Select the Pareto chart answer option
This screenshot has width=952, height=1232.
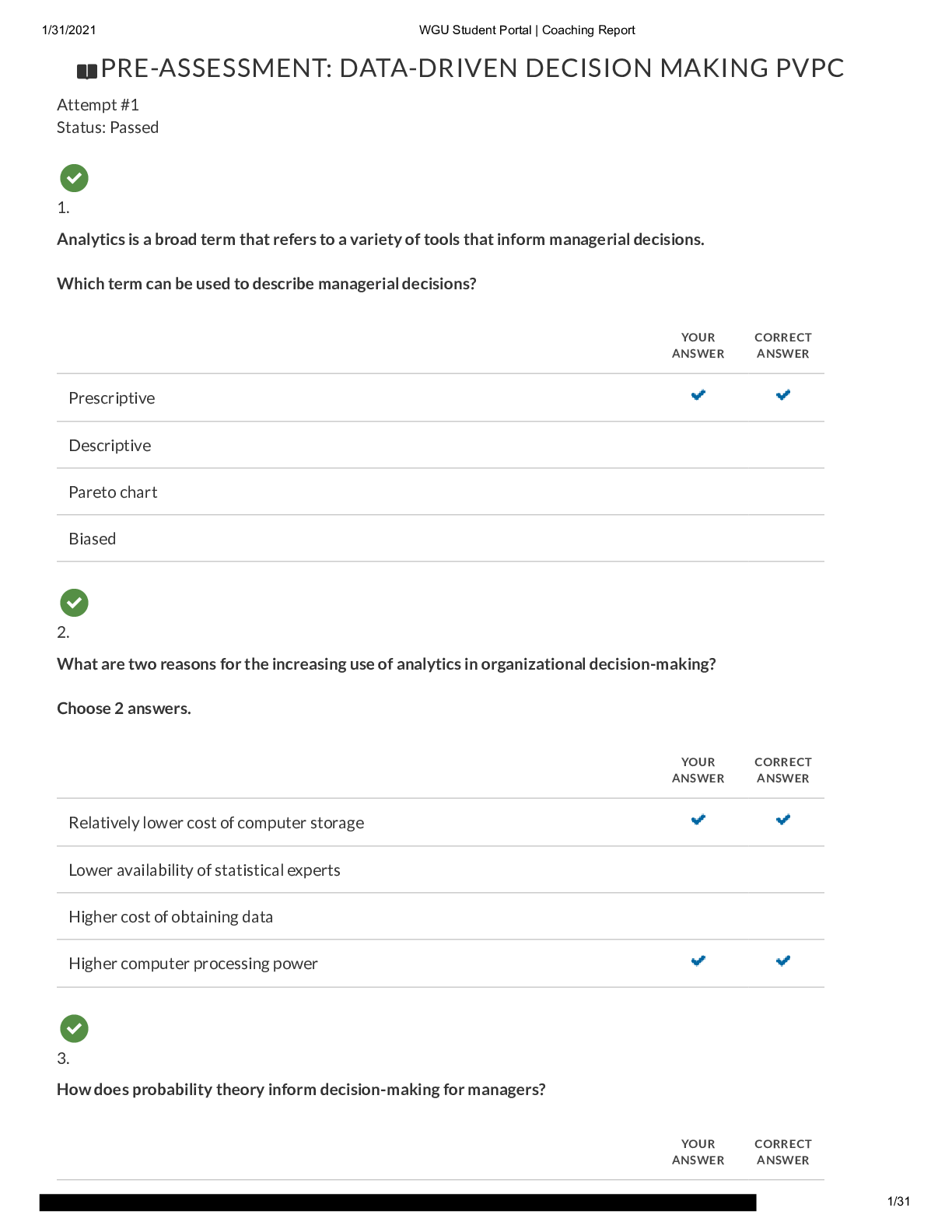[113, 492]
